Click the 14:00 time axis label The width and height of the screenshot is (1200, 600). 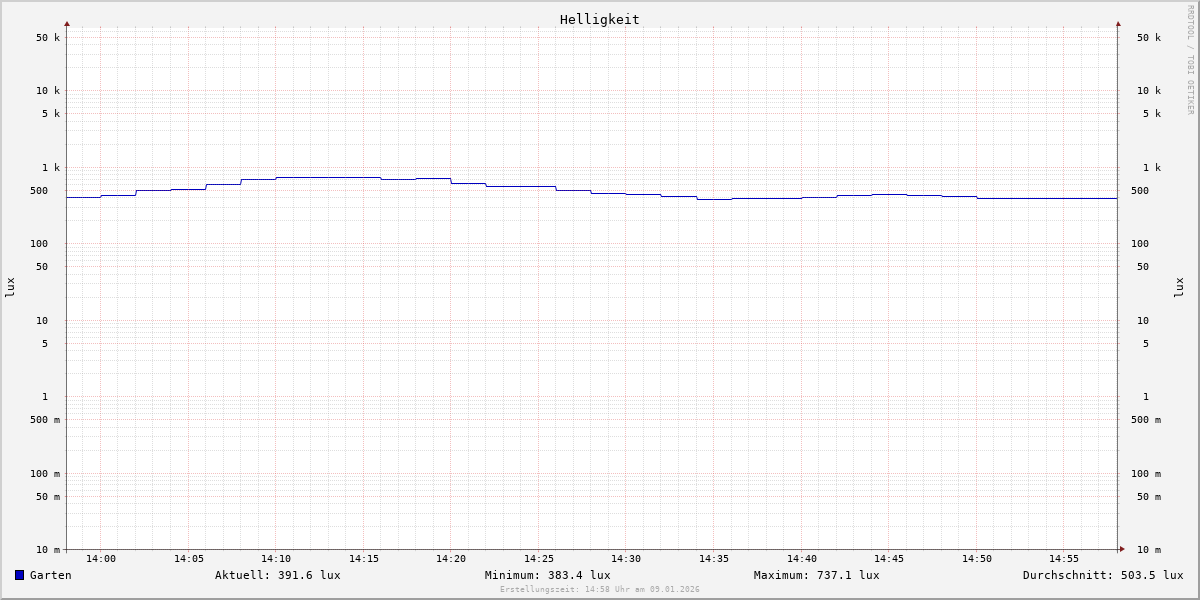click(101, 559)
